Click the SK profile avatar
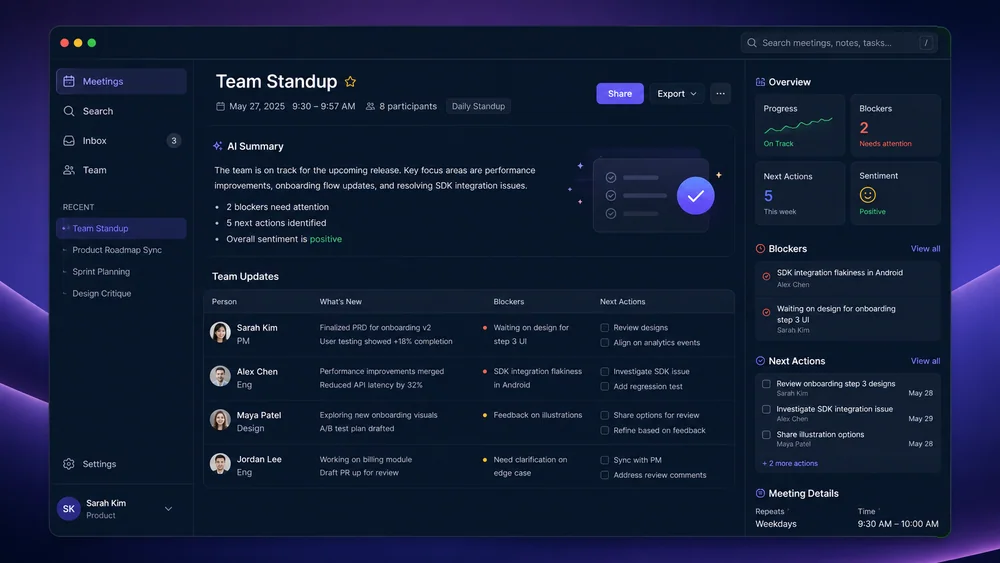This screenshot has width=1000, height=563. pyautogui.click(x=69, y=509)
